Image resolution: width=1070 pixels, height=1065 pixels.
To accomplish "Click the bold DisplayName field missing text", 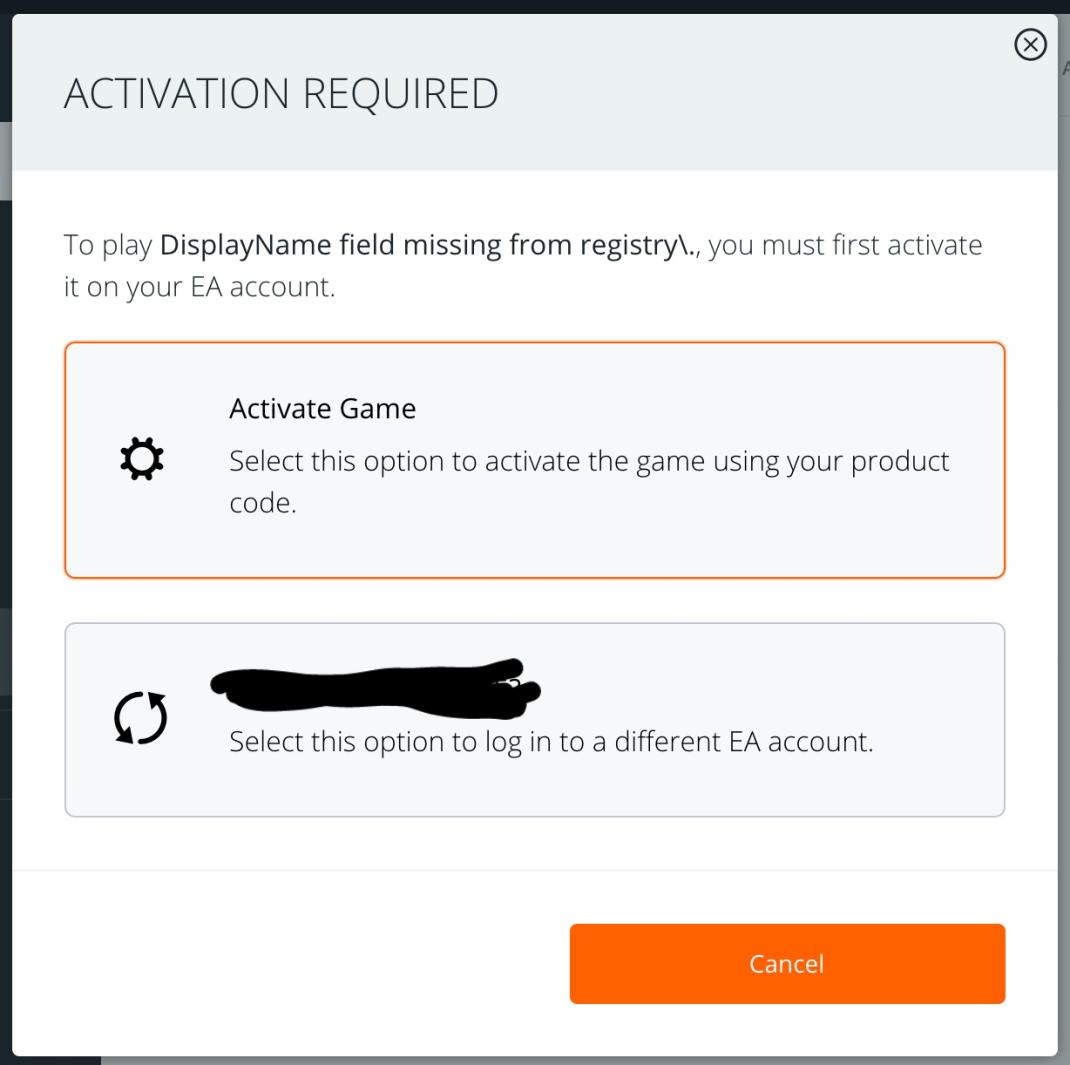I will point(430,246).
